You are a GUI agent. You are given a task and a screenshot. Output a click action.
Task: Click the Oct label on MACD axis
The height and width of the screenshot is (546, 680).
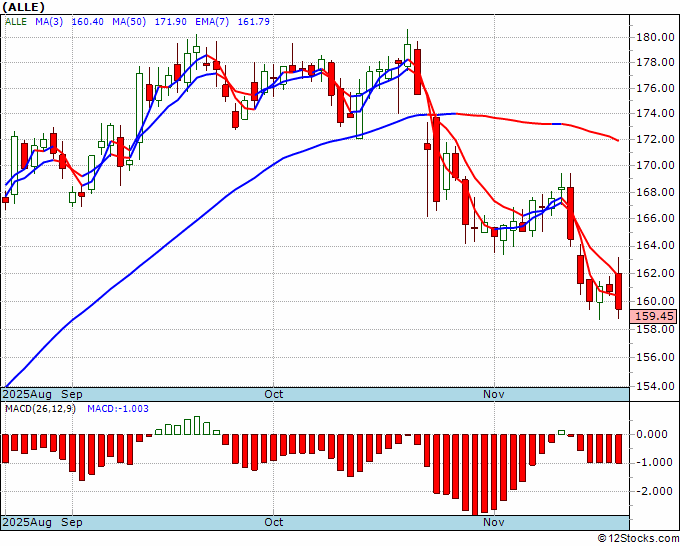pyautogui.click(x=274, y=522)
